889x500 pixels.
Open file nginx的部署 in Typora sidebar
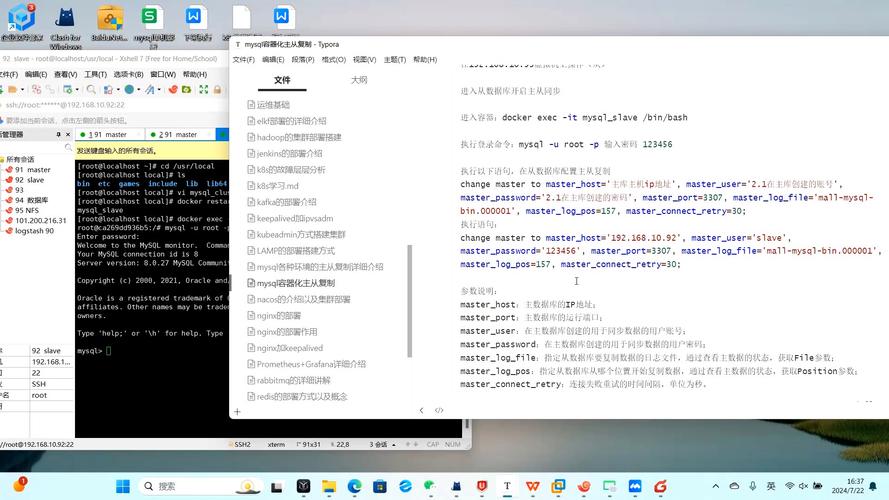278,315
